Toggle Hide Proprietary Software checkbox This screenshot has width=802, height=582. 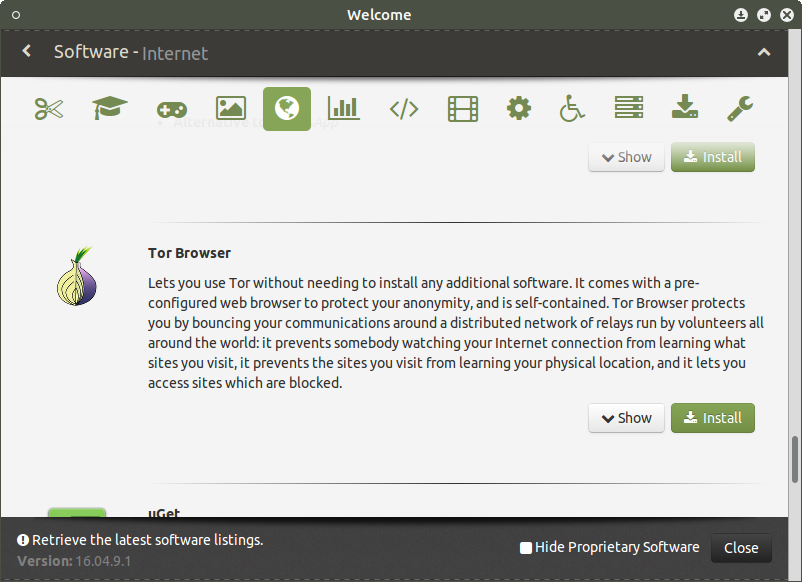tap(526, 548)
